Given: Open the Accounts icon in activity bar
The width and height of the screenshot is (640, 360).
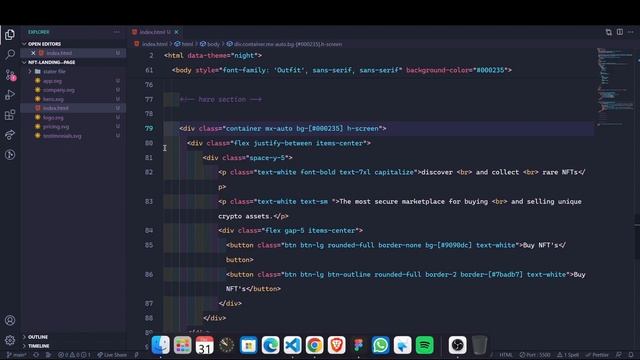Looking at the screenshot, I should coord(10,320).
